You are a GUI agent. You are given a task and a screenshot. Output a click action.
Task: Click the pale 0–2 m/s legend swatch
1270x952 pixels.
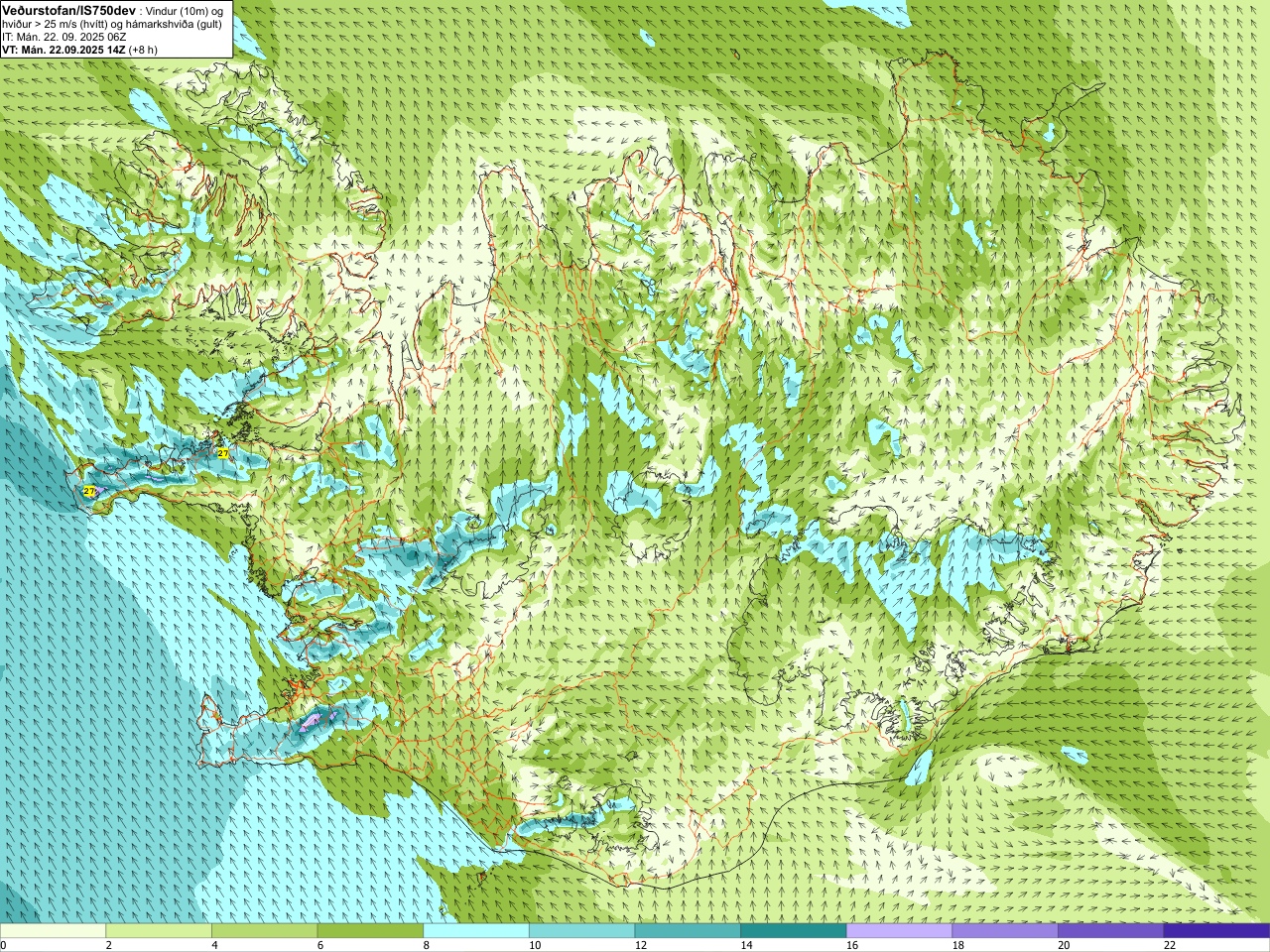tap(53, 931)
